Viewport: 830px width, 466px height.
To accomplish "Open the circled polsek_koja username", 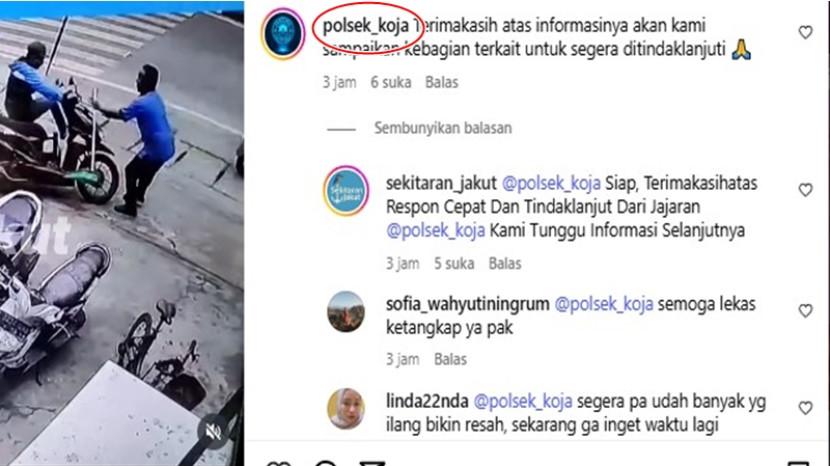I will [365, 25].
